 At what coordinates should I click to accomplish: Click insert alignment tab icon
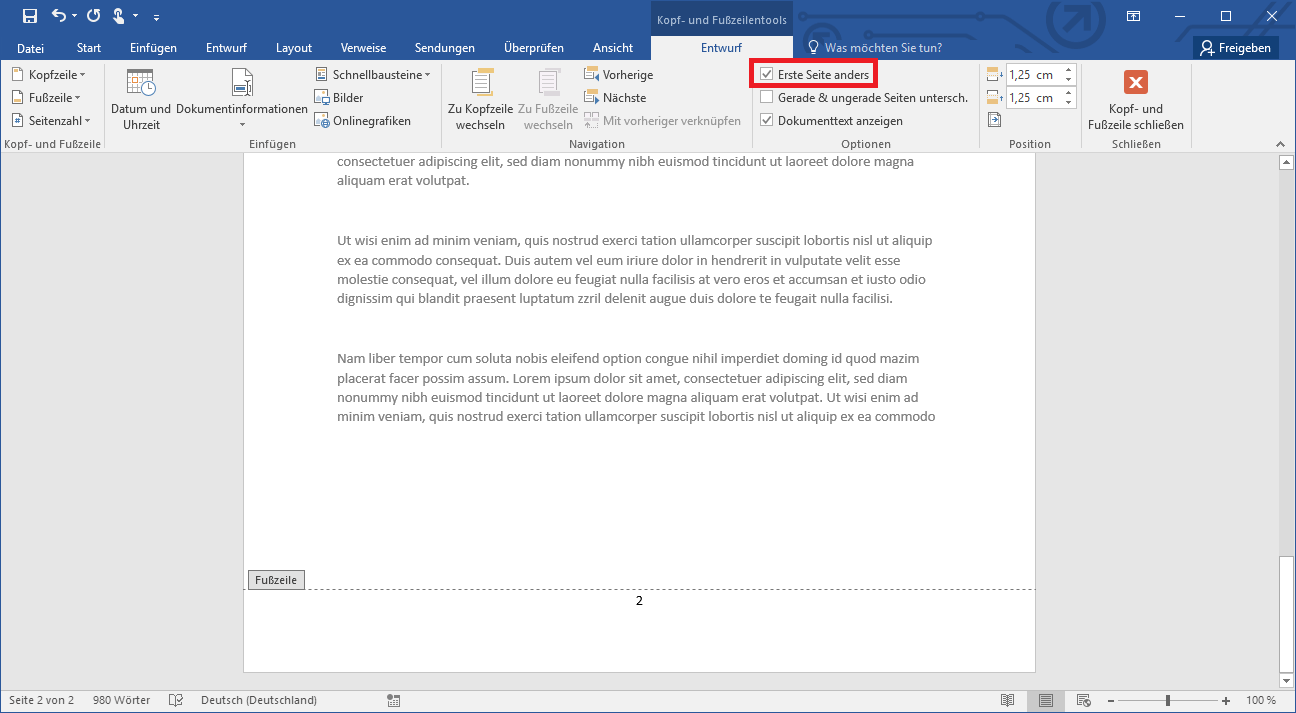pos(994,121)
